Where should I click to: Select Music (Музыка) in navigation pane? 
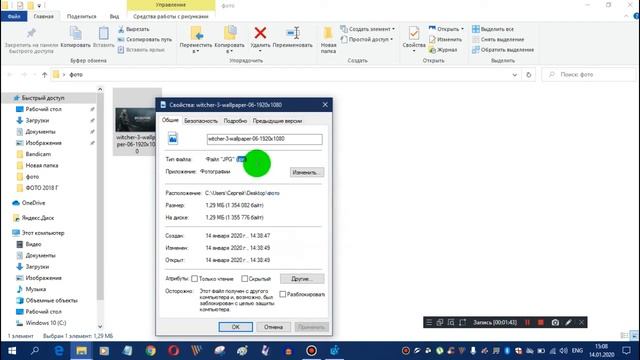click(36, 289)
